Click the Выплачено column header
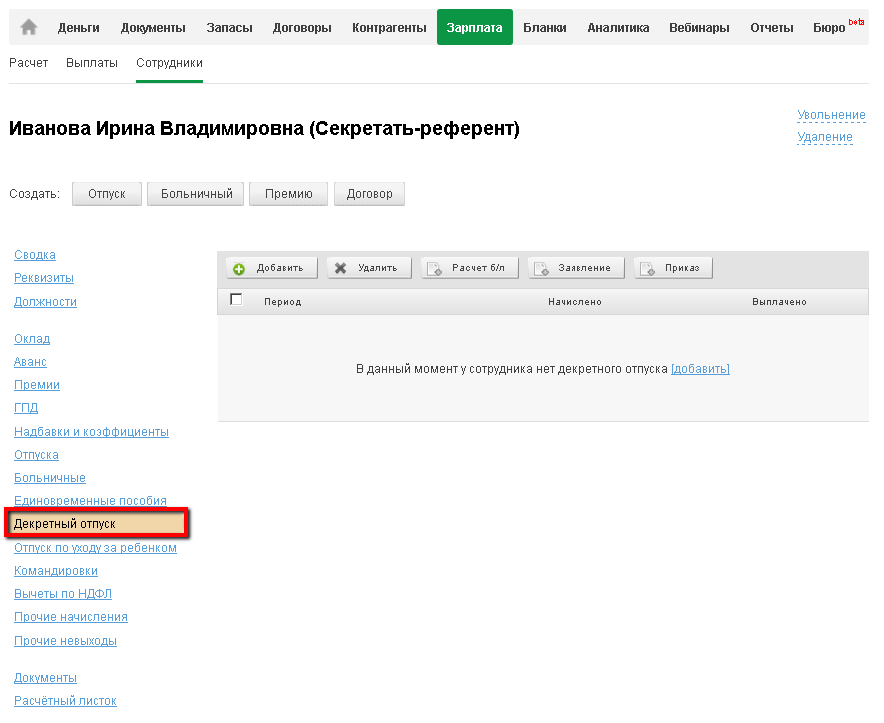Image resolution: width=884 pixels, height=723 pixels. [779, 302]
